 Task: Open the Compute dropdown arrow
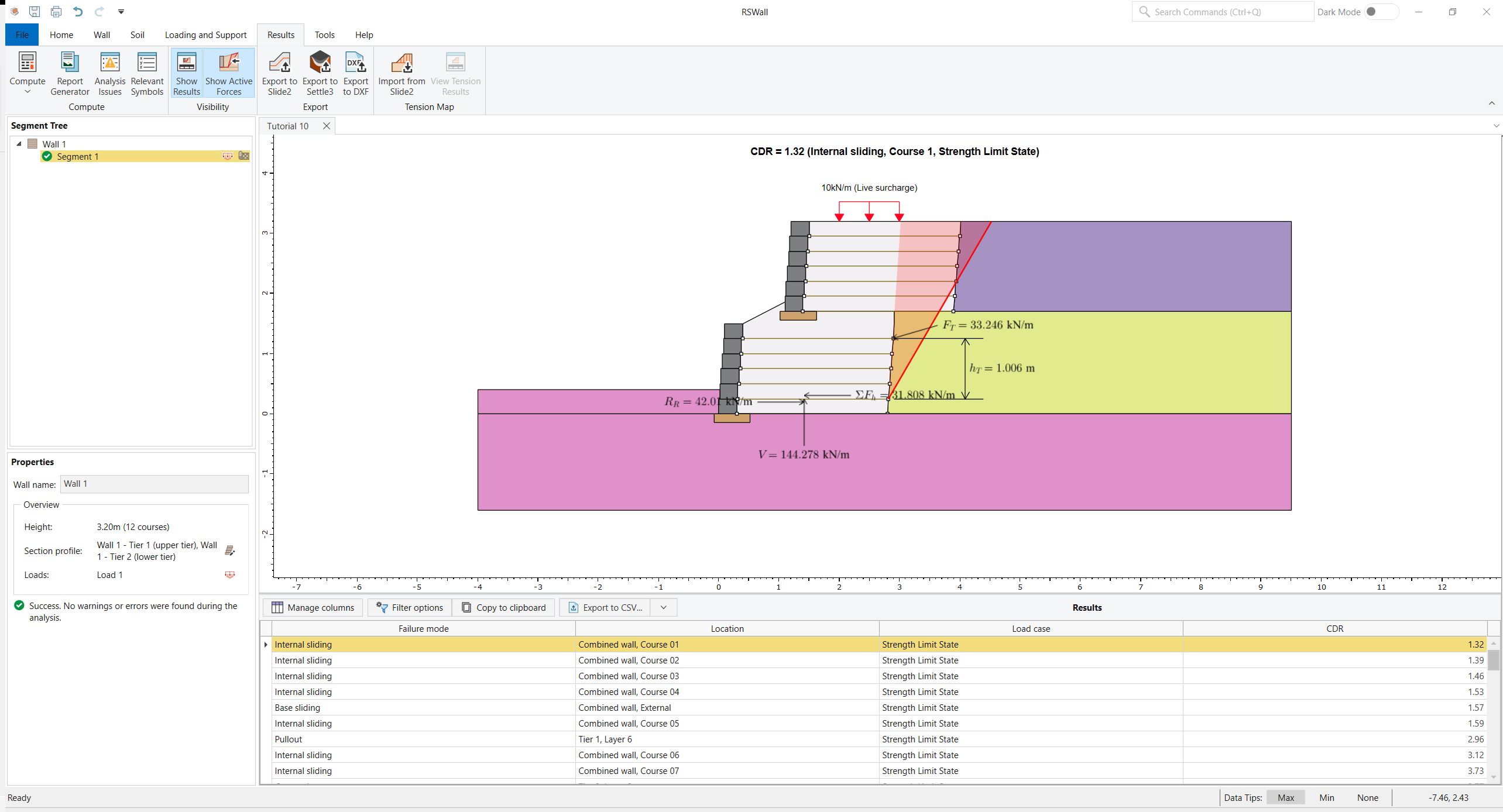pyautogui.click(x=28, y=92)
